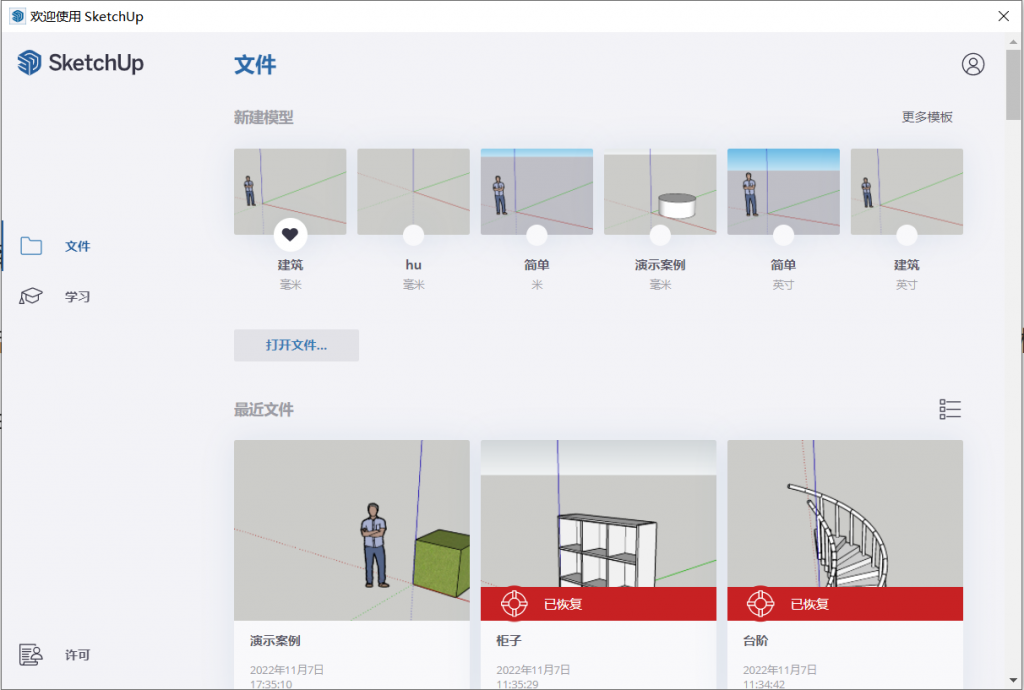Open the 演示案例 recent file thumbnail
Viewport: 1024px width, 690px height.
[351, 530]
